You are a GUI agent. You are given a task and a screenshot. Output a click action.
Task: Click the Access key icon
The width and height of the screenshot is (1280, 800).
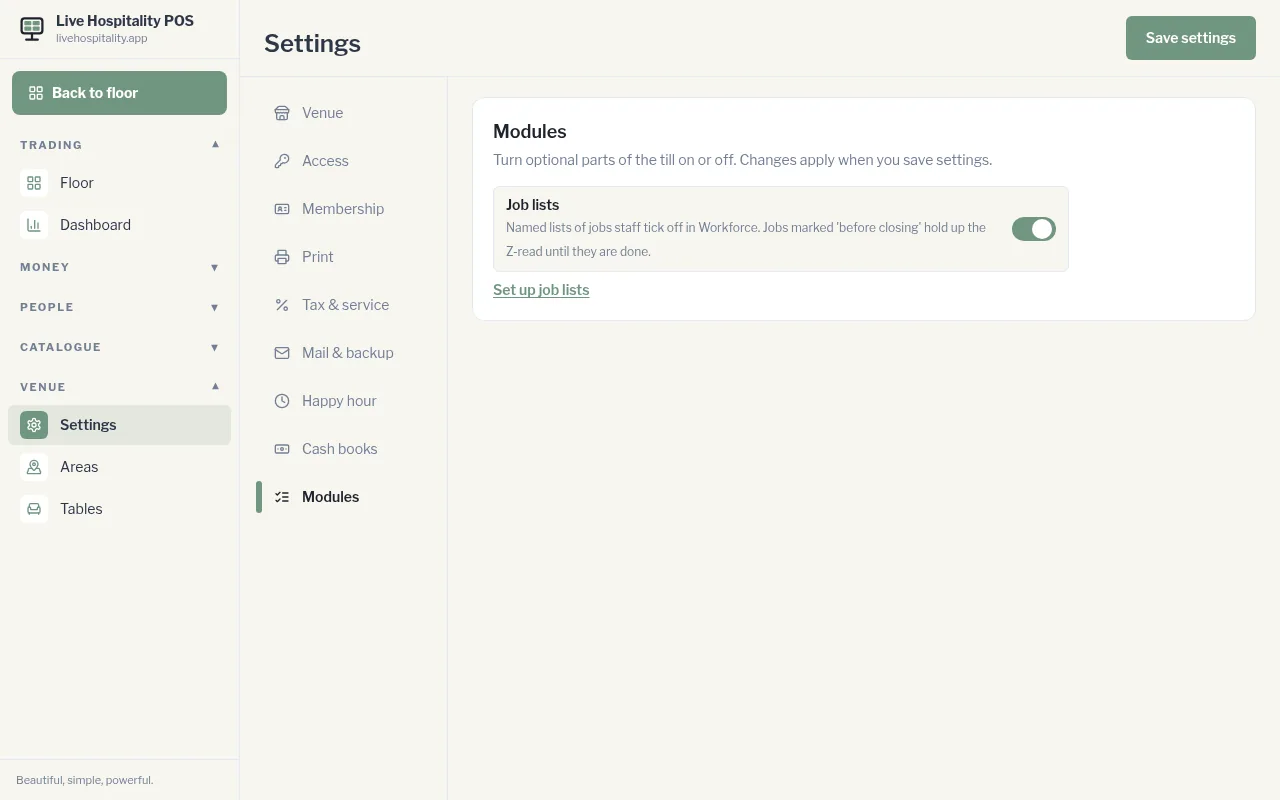click(282, 161)
